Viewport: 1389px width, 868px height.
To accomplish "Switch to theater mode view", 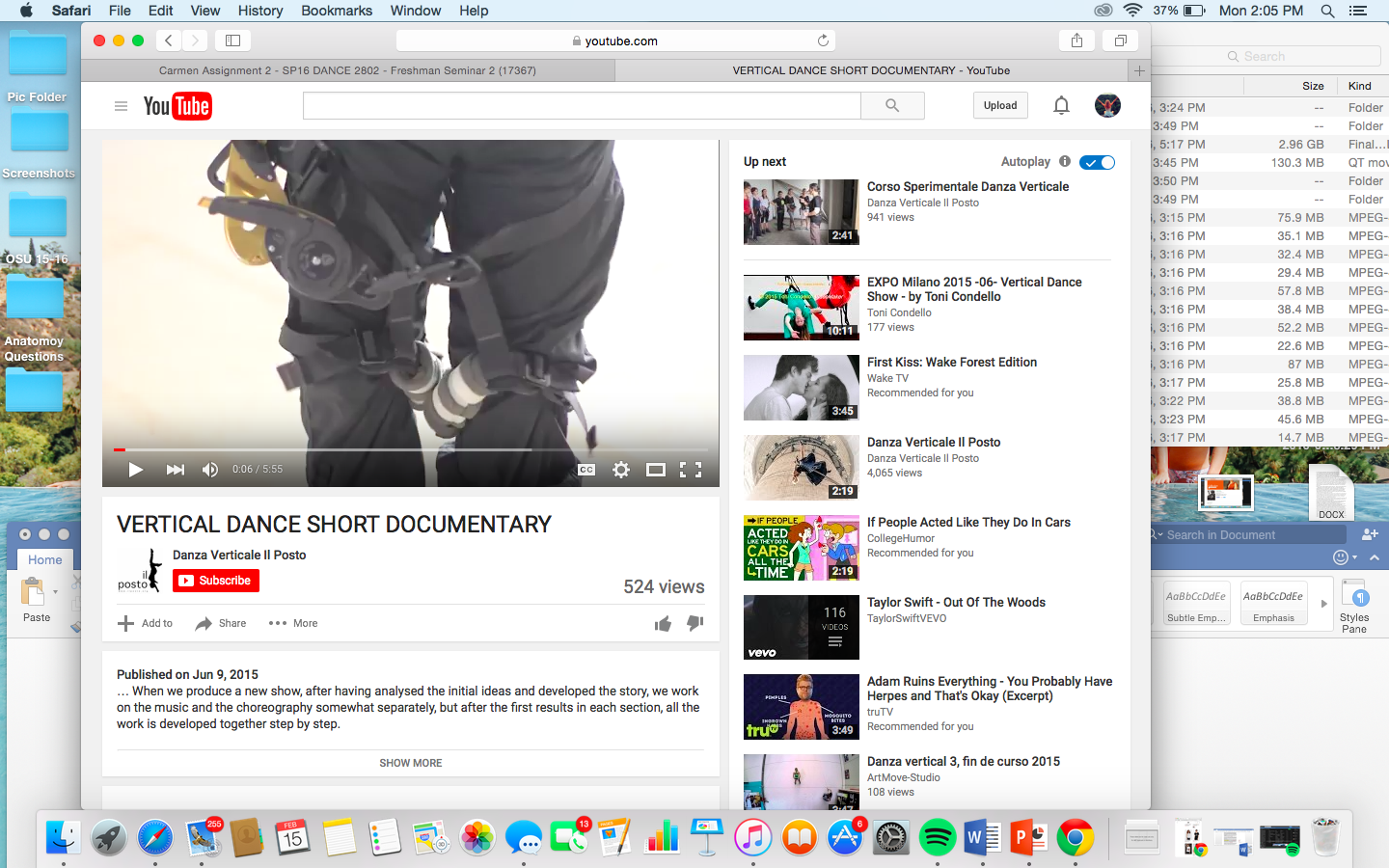I will click(656, 470).
